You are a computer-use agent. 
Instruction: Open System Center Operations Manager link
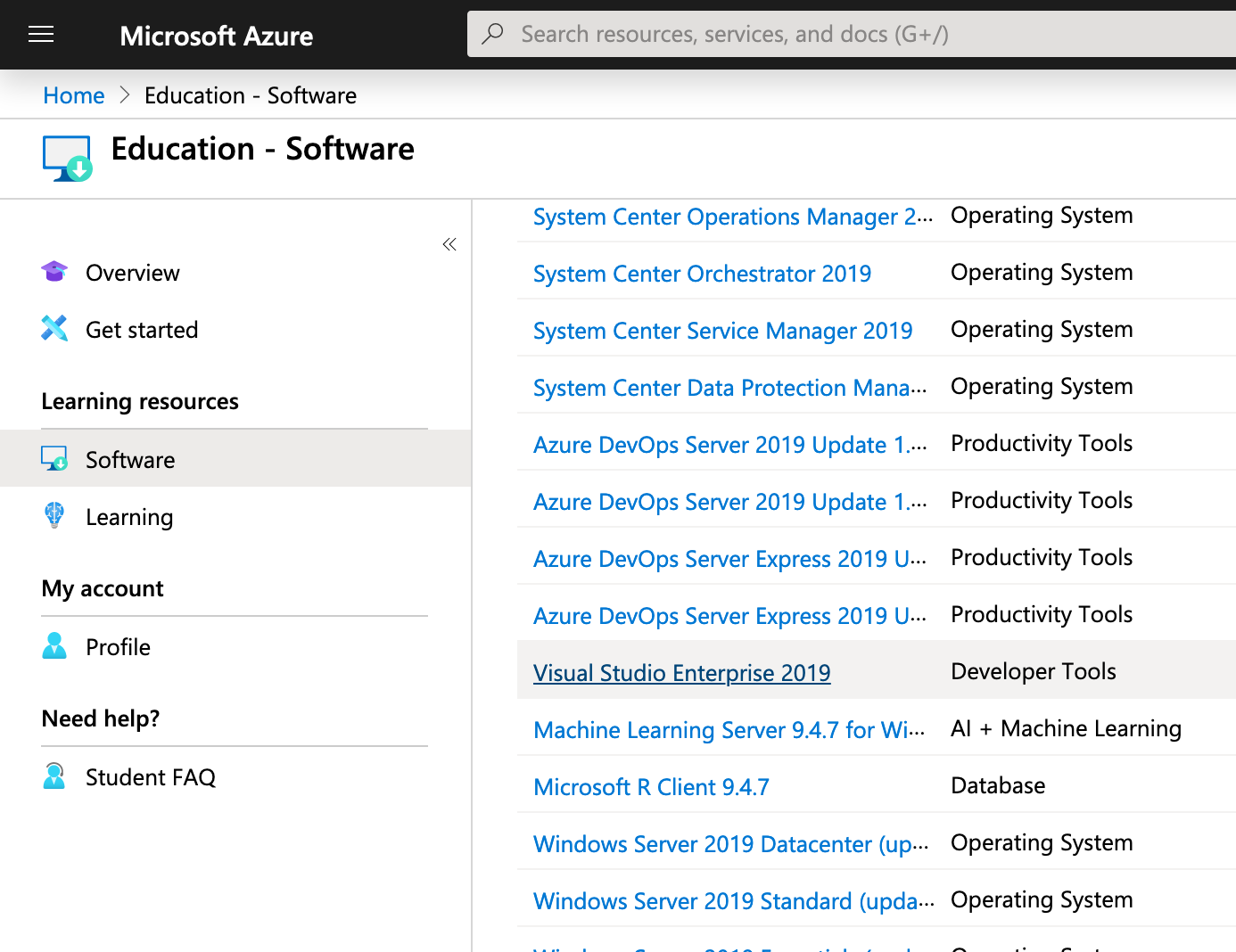pos(733,217)
